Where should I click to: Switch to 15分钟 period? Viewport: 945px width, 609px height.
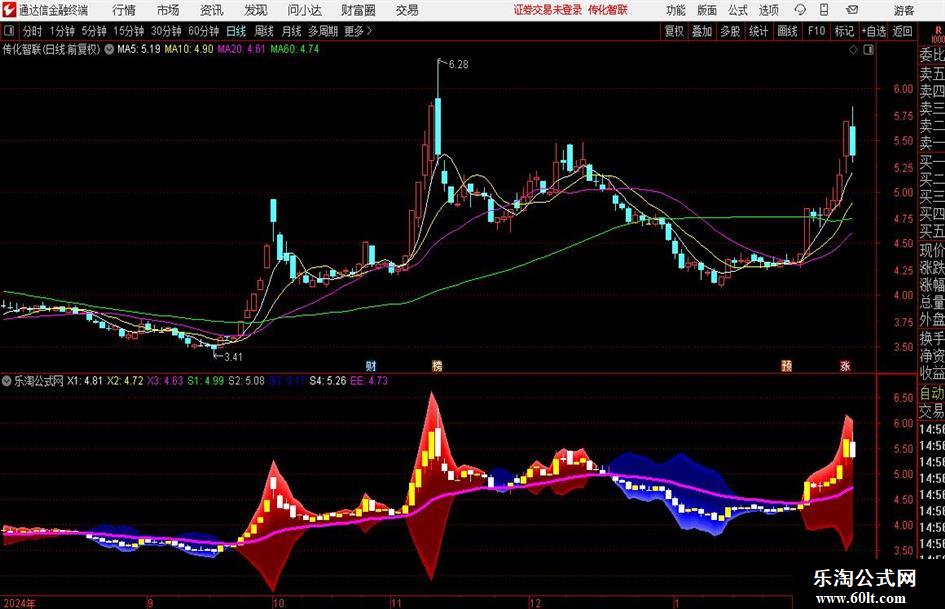(128, 31)
